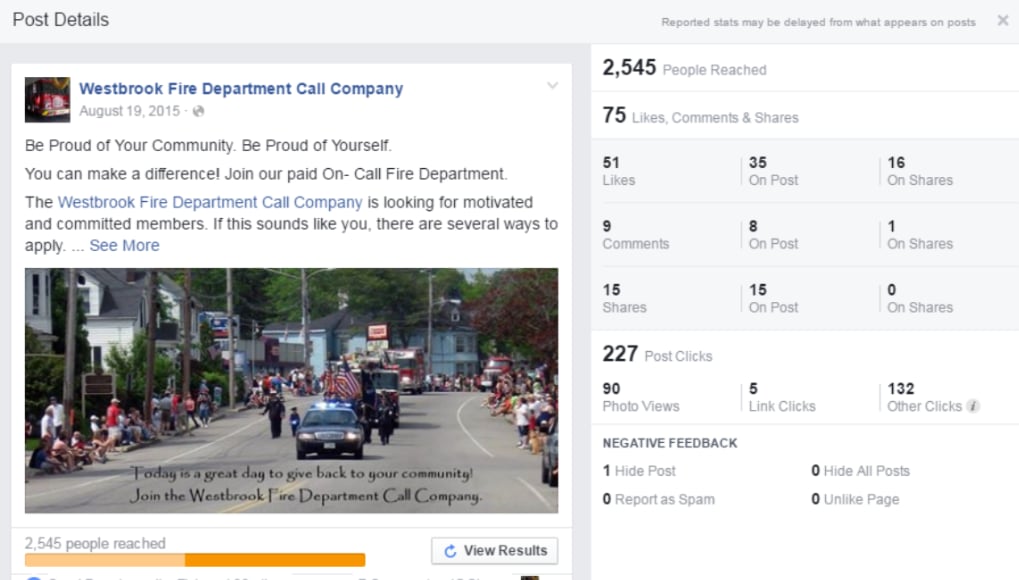This screenshot has width=1019, height=580.
Task: Click the '15 Shares' total
Action: click(625, 298)
